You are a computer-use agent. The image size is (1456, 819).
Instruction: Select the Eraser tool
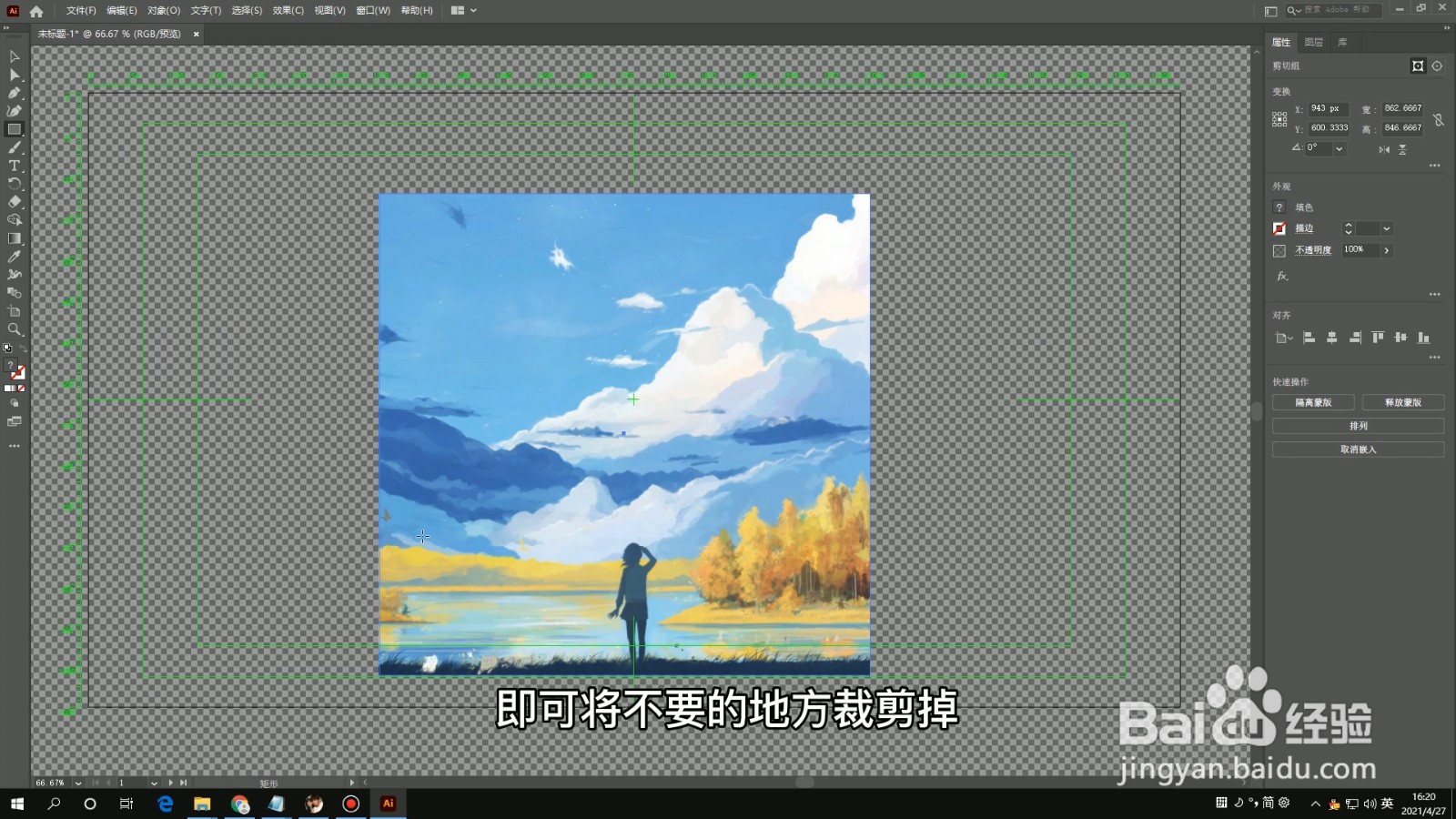pyautogui.click(x=15, y=202)
